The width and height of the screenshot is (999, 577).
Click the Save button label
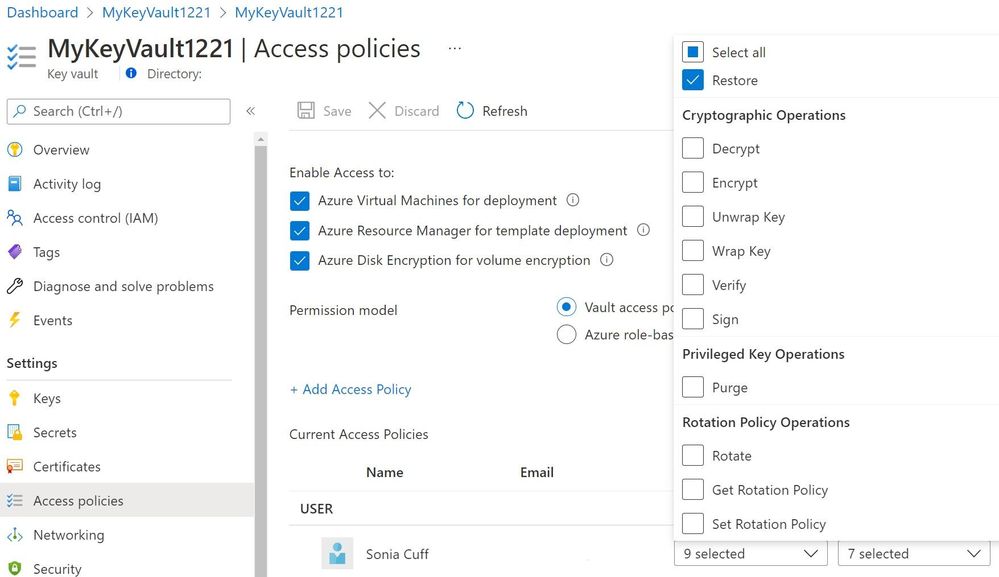[x=337, y=111]
